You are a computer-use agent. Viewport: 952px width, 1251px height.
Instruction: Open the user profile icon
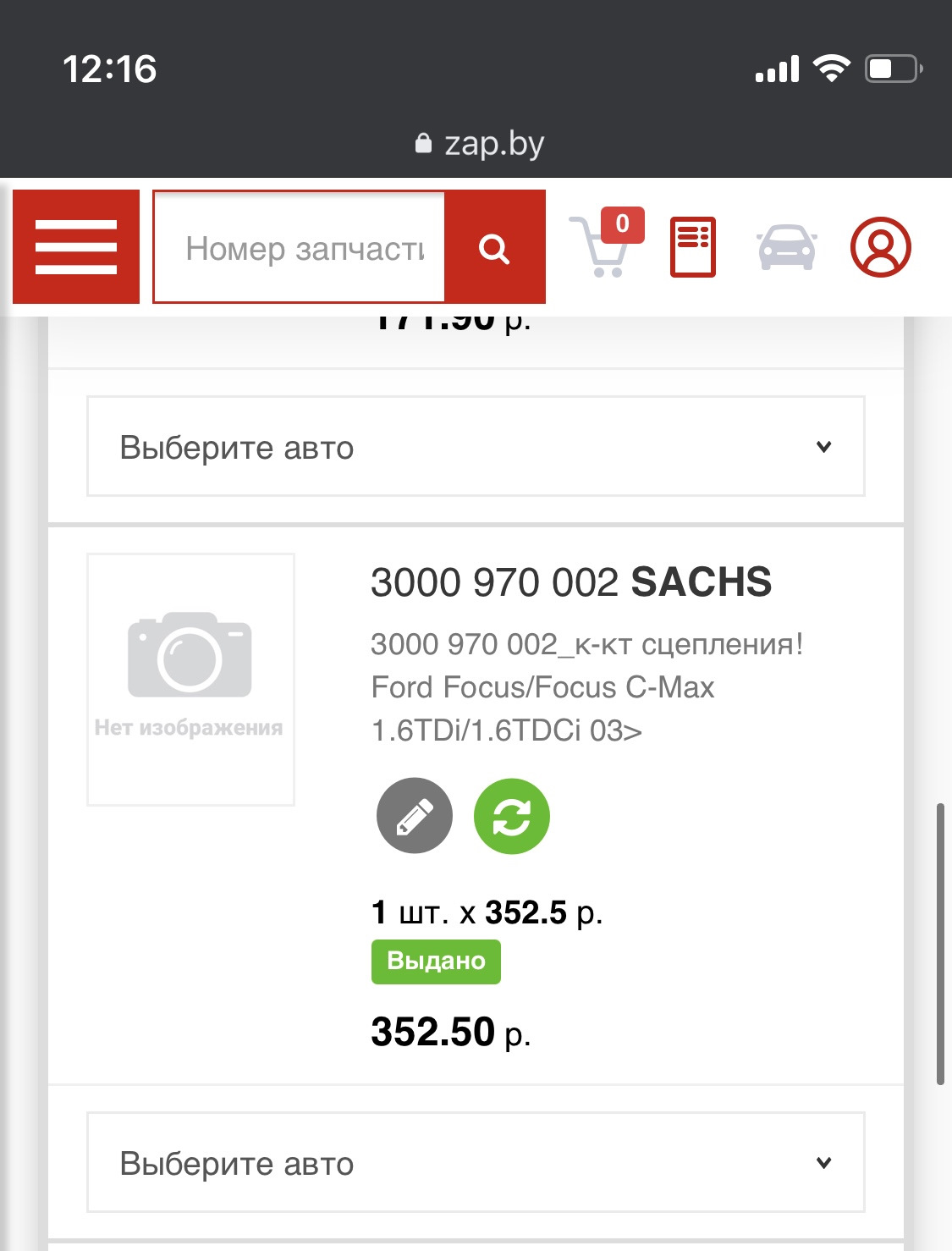[880, 247]
